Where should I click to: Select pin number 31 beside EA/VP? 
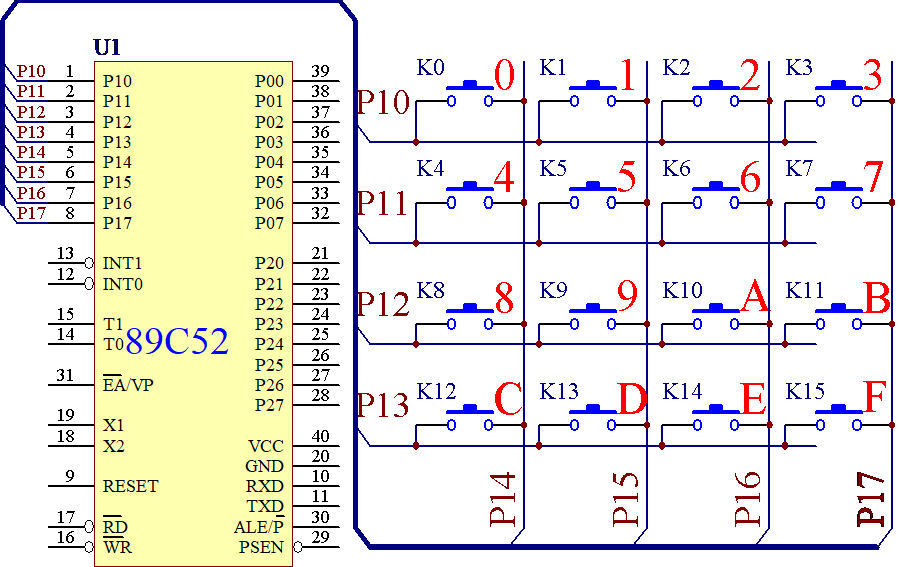(x=65, y=375)
